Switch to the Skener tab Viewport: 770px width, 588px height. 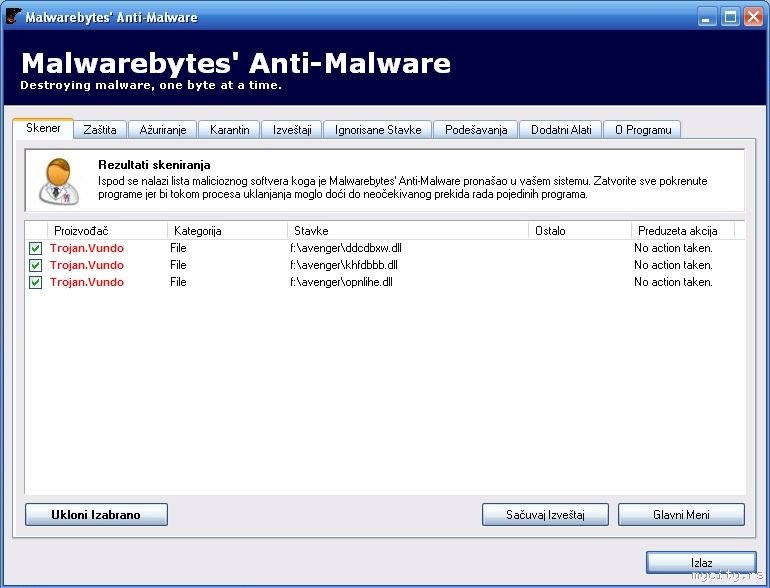(43, 128)
